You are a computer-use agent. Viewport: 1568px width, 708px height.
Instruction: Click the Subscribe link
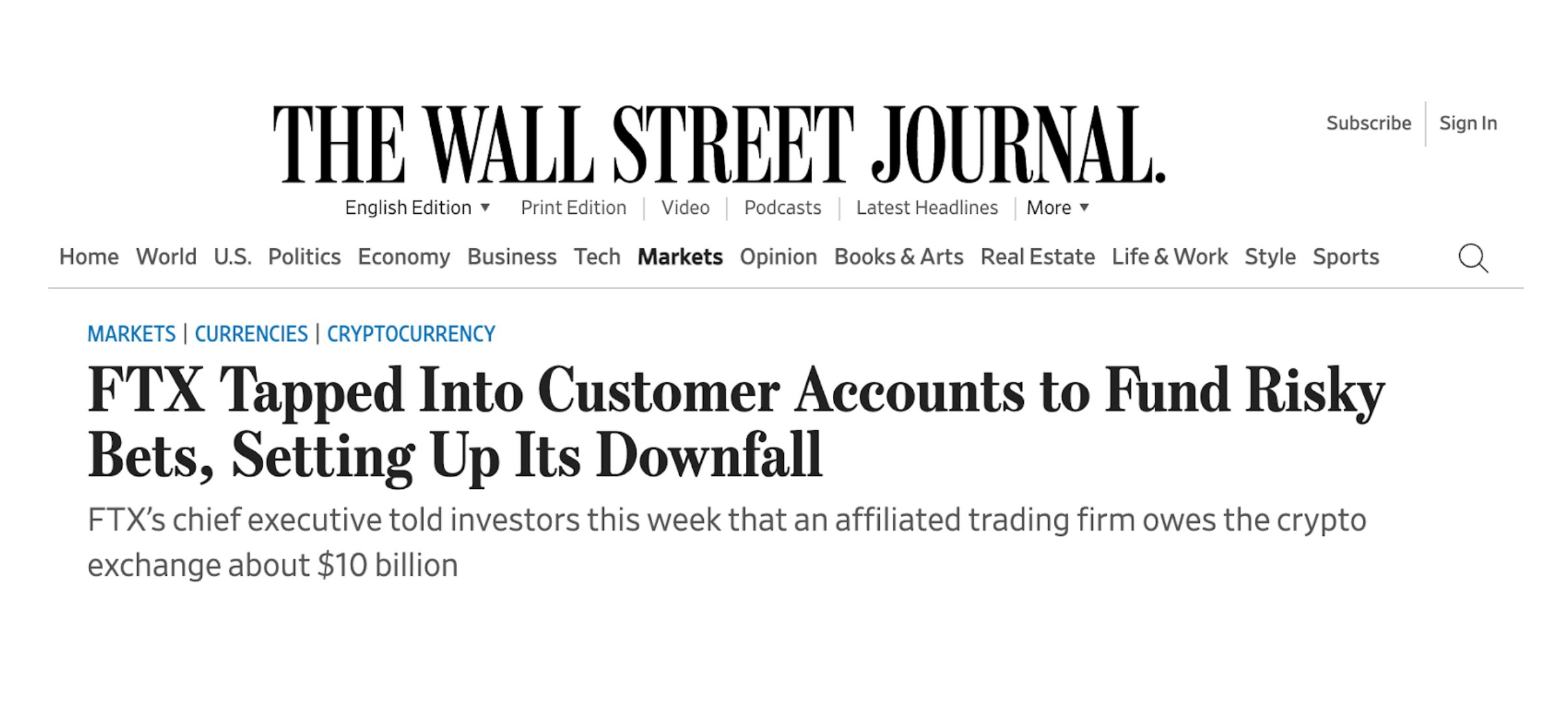[x=1369, y=123]
